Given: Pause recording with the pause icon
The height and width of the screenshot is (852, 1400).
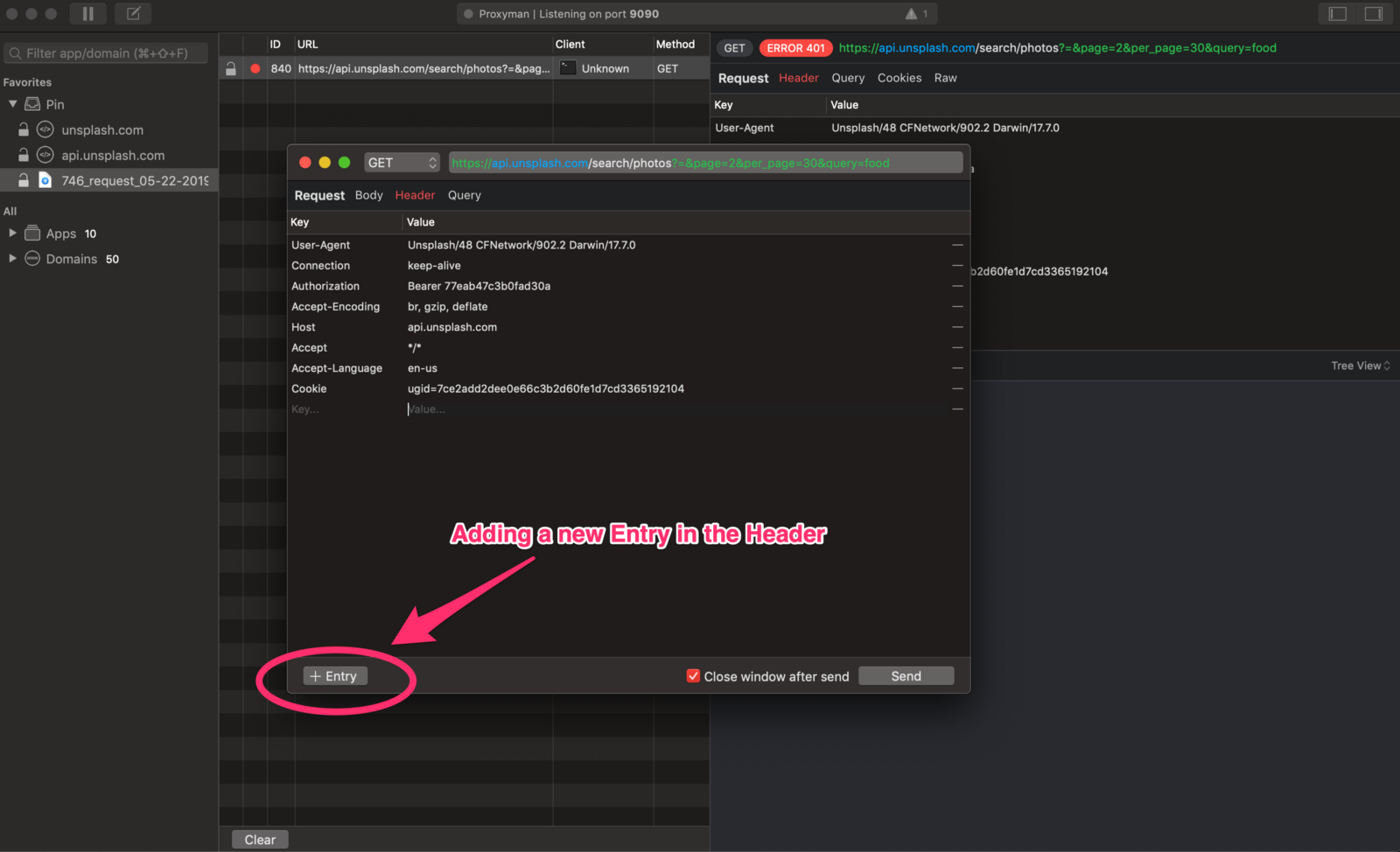Looking at the screenshot, I should pyautogui.click(x=87, y=14).
